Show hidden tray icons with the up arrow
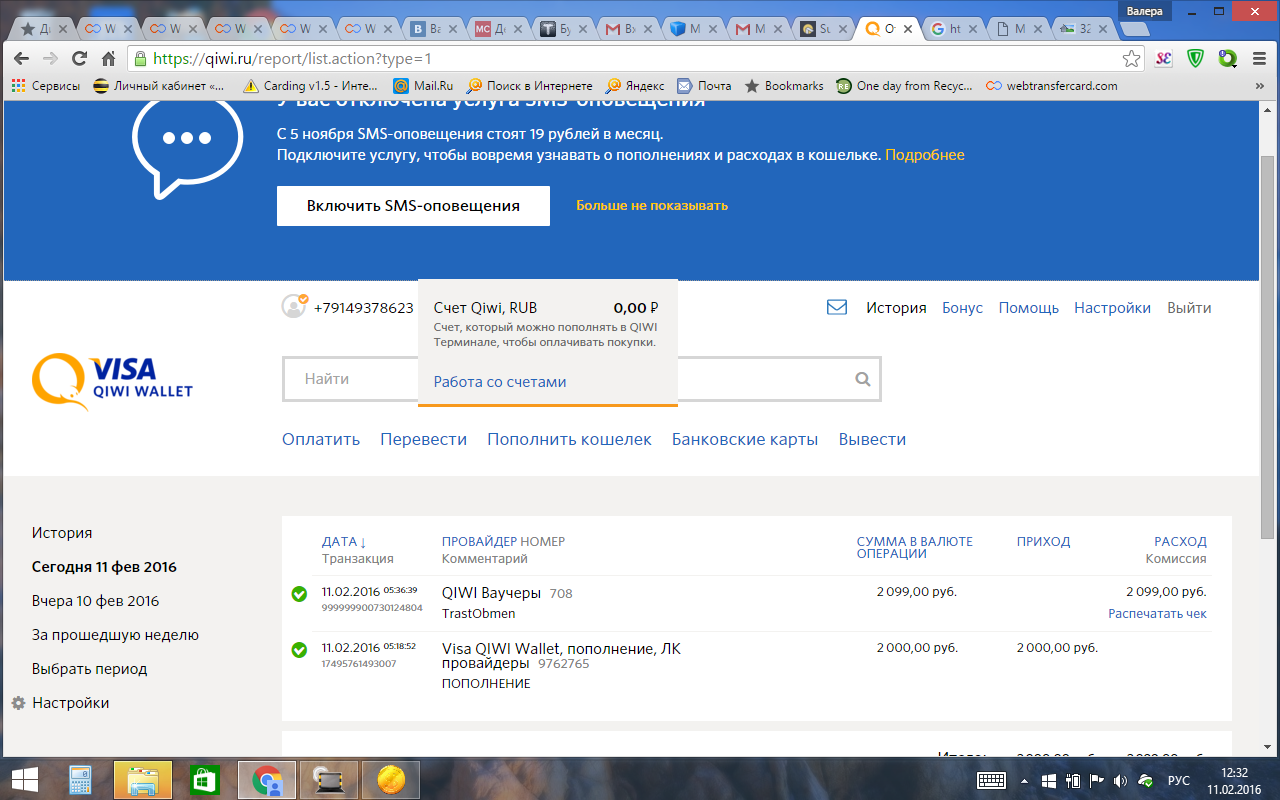 point(1024,780)
